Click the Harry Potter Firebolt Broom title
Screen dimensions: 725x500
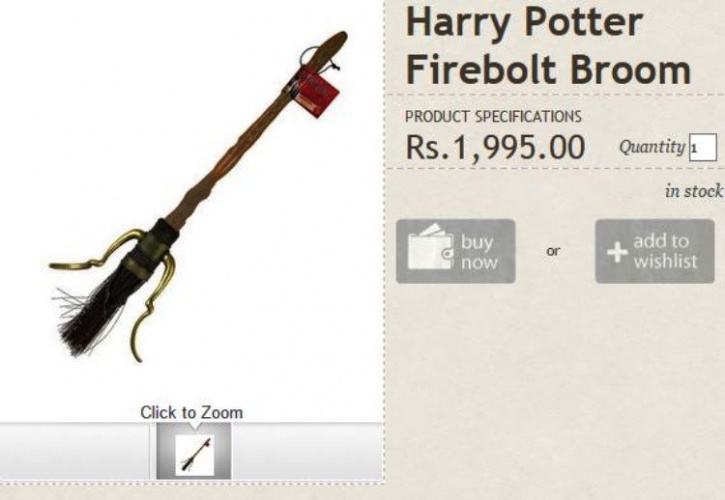(x=547, y=46)
